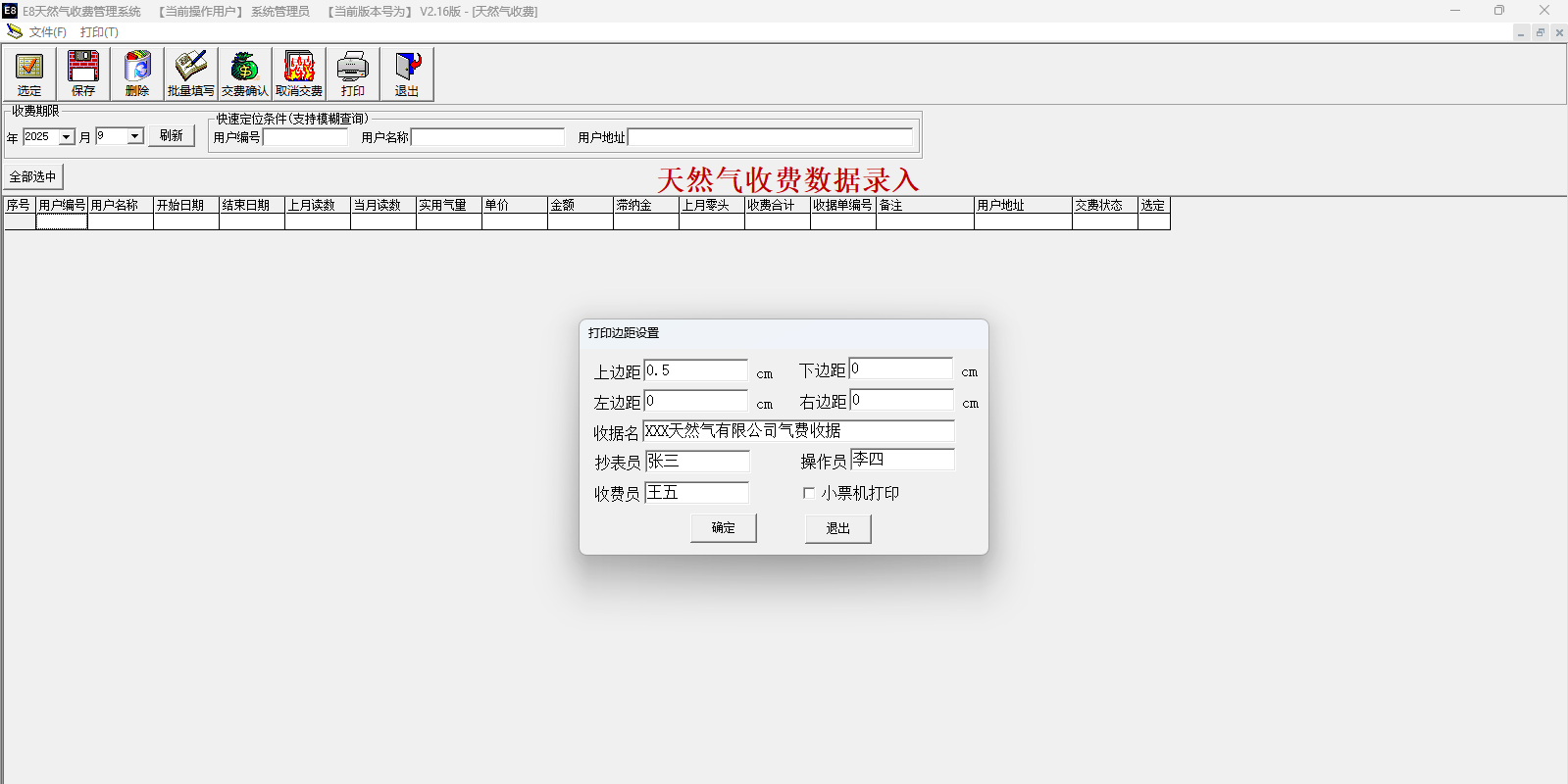Click the 收据名 receipt name field
This screenshot has width=1568, height=784.
coord(798,431)
